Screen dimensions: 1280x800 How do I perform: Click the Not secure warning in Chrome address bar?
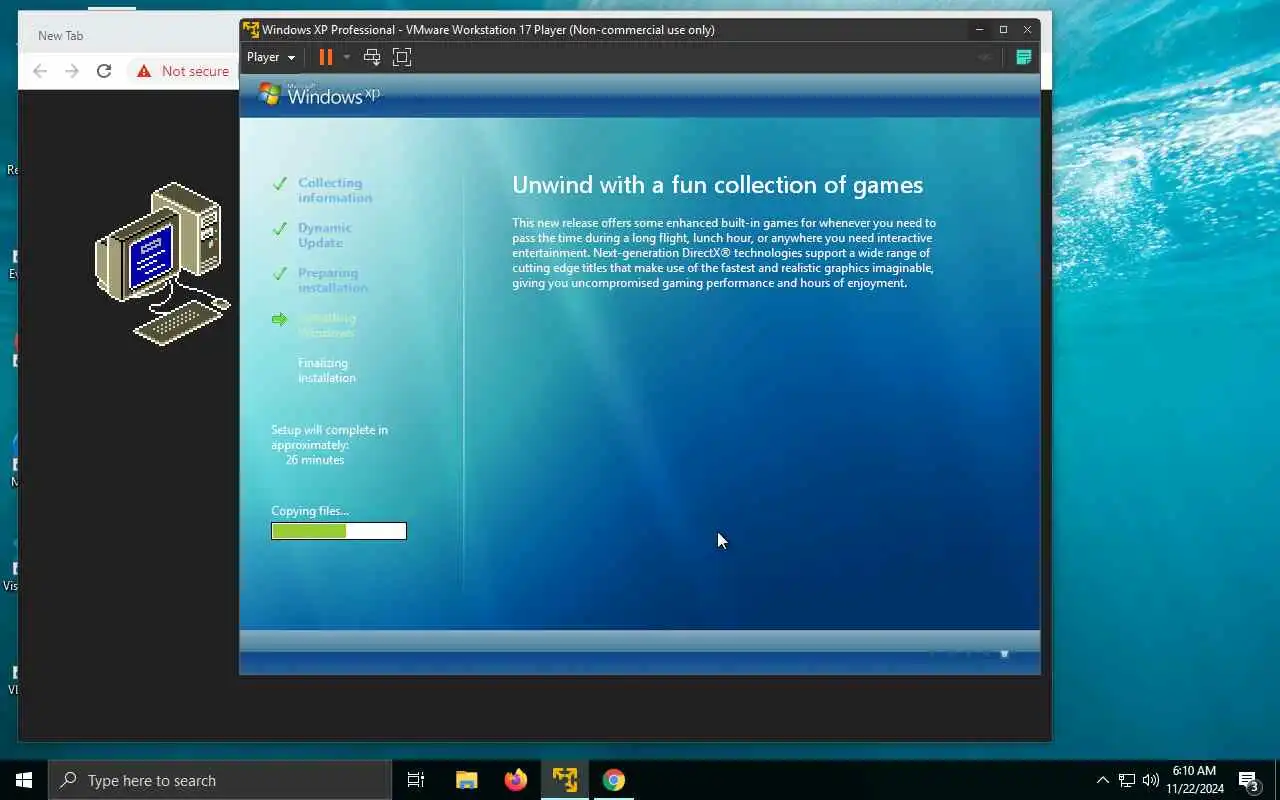[x=183, y=71]
